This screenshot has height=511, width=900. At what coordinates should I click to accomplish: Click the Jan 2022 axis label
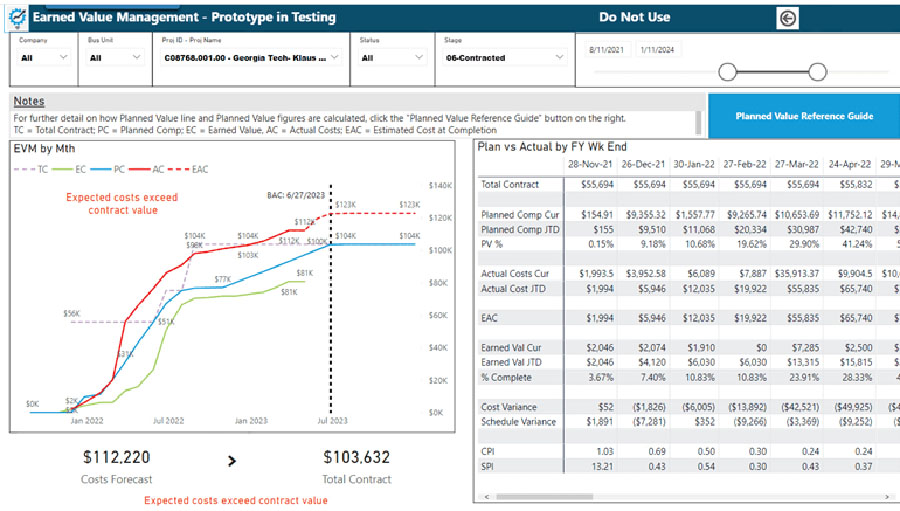tap(87, 420)
